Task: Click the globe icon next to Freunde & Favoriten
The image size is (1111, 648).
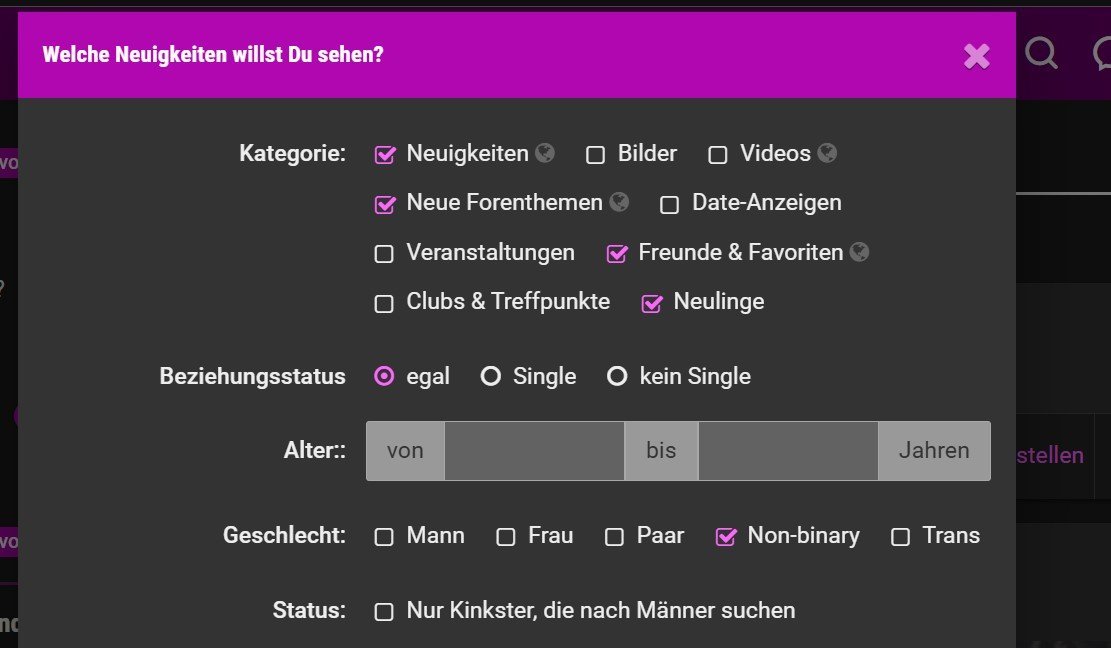Action: pos(859,252)
